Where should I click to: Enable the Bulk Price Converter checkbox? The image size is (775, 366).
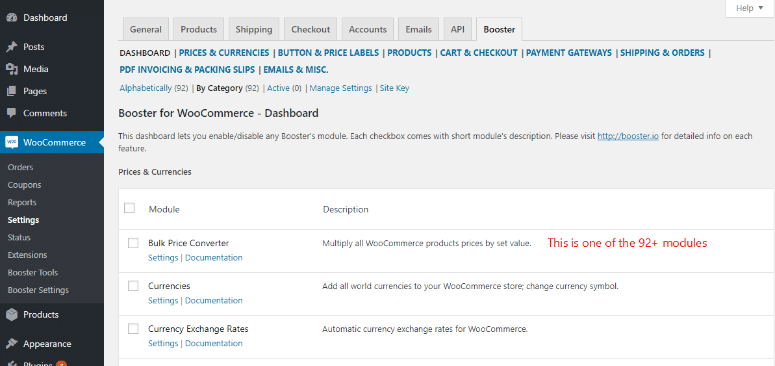coord(133,243)
